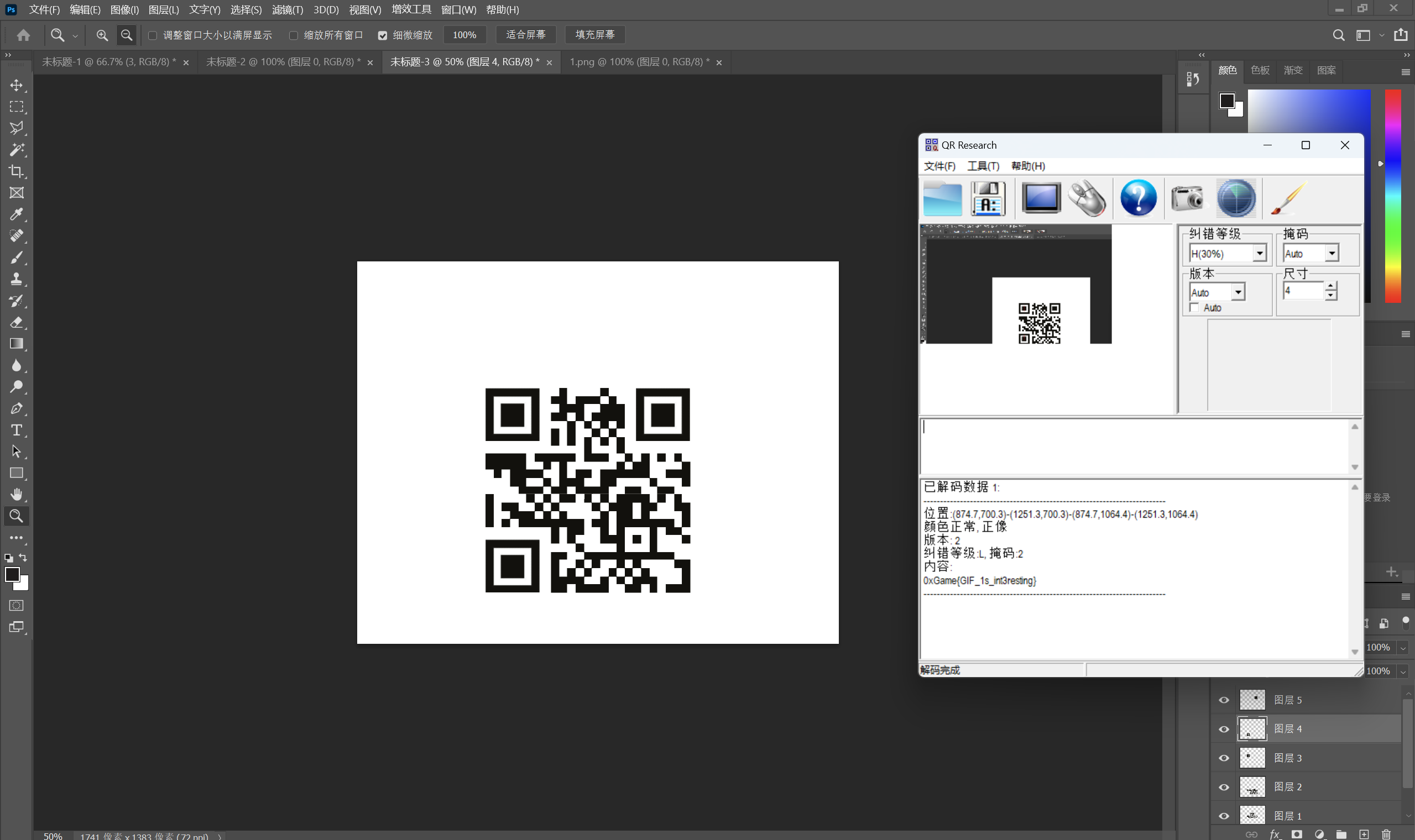The height and width of the screenshot is (840, 1415).
Task: Open zoom tool preset dropdown arrow
Action: tap(75, 36)
